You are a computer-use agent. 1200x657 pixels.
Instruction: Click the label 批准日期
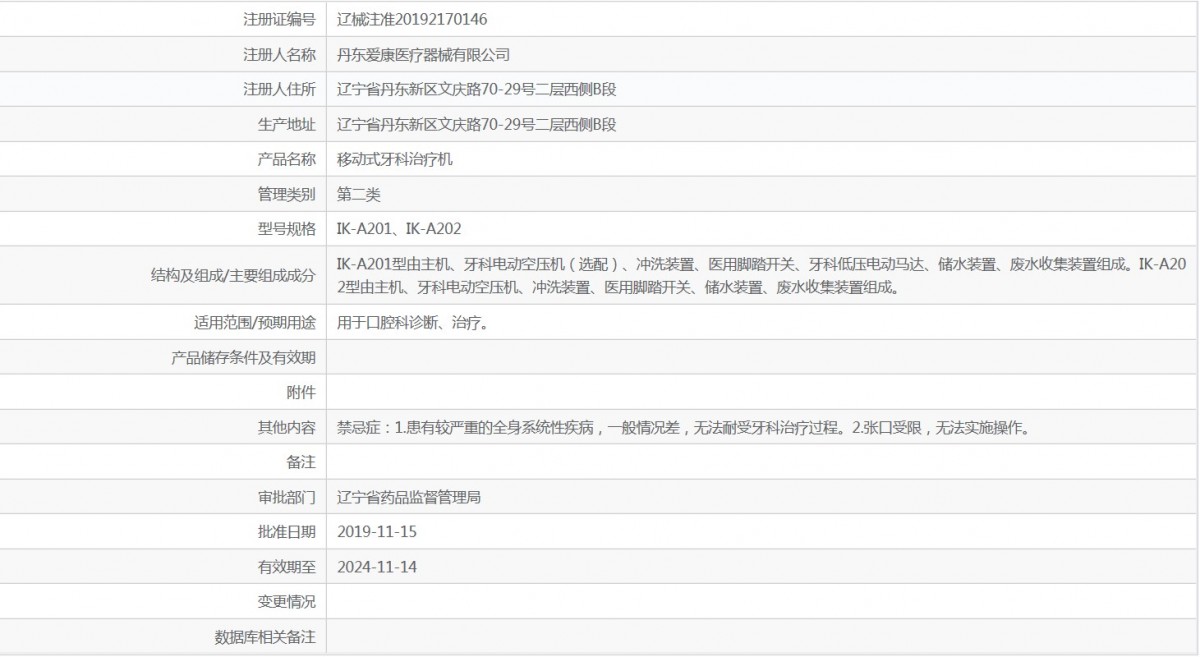[286, 532]
